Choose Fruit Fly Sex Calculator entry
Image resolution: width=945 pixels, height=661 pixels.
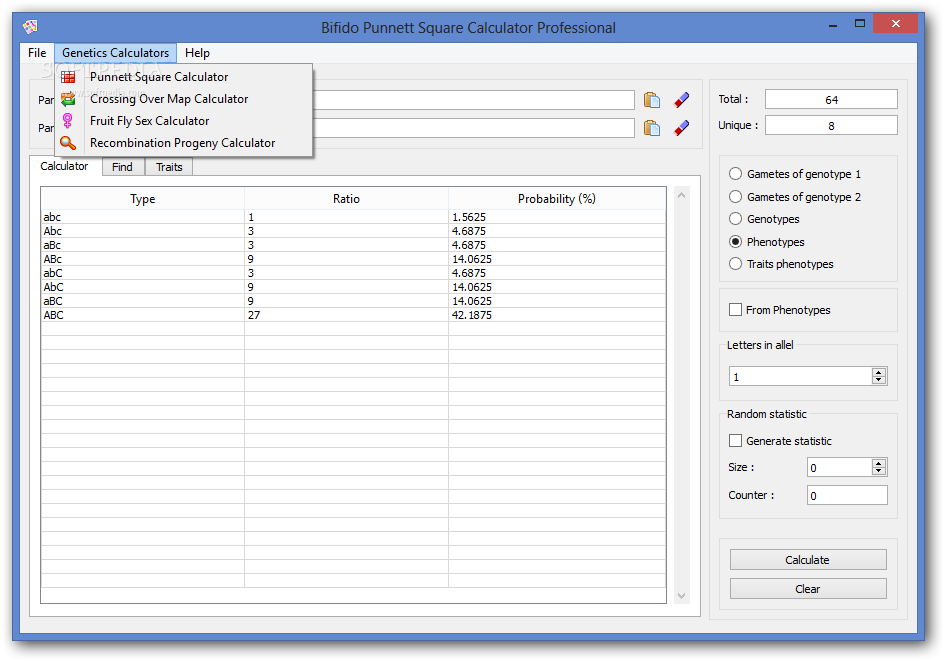(x=184, y=121)
